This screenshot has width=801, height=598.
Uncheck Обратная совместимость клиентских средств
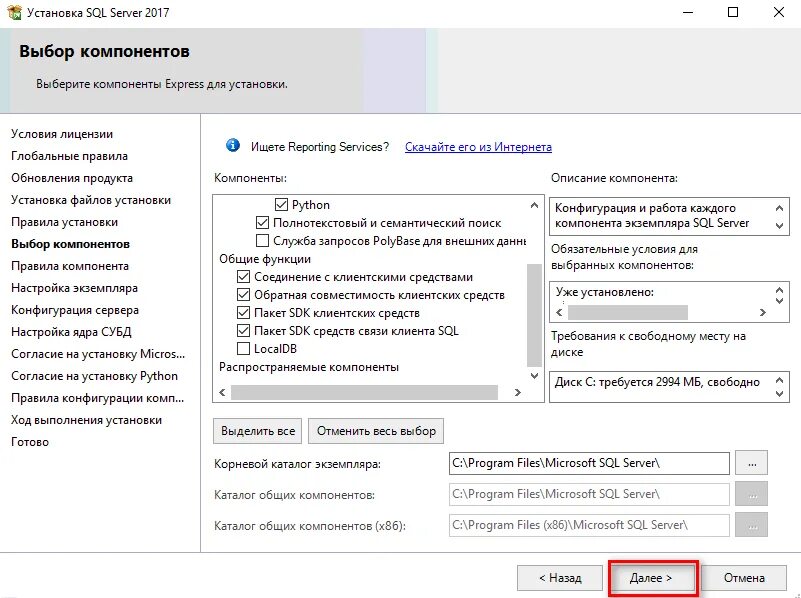click(x=243, y=295)
